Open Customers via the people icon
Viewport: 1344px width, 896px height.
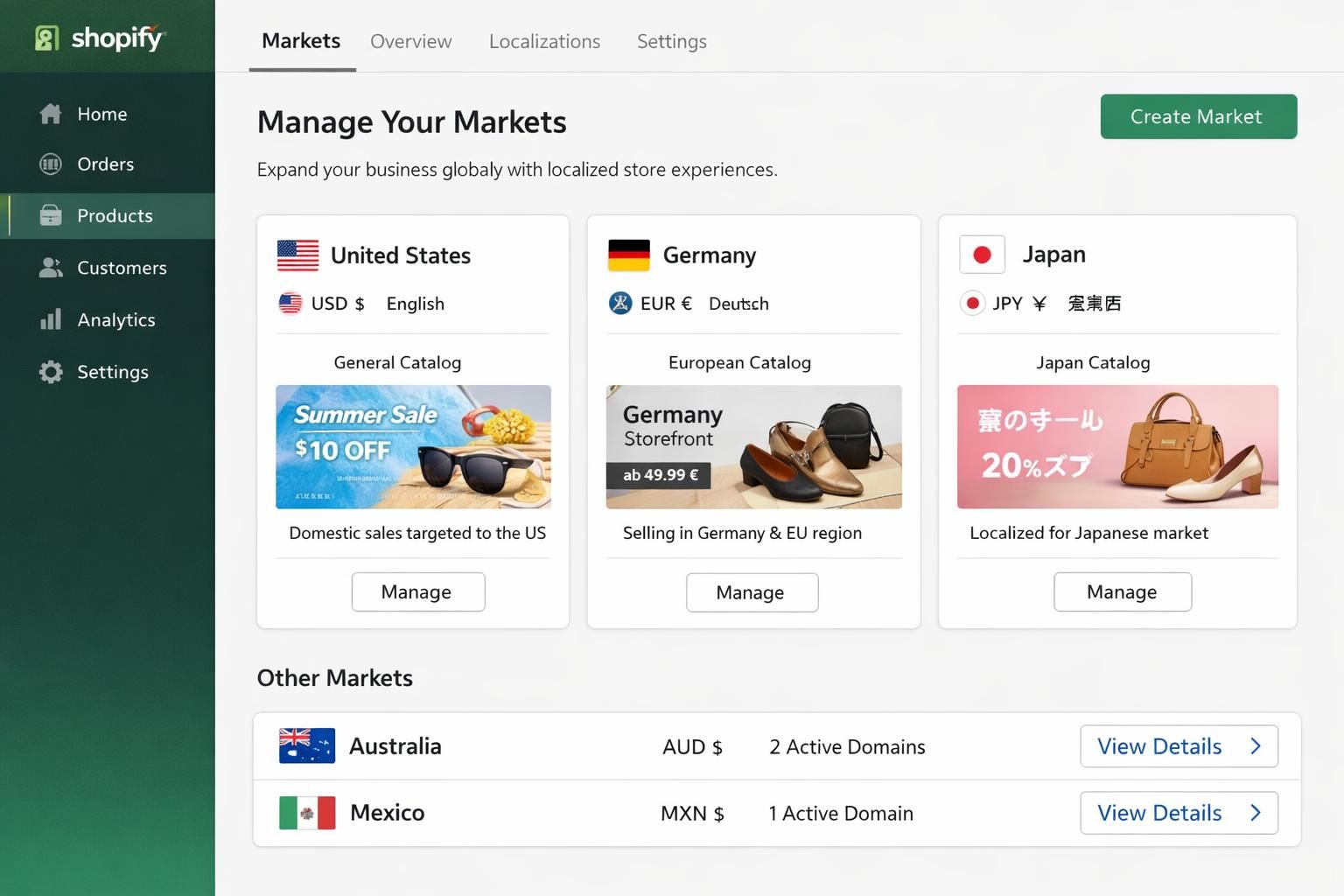pyautogui.click(x=51, y=268)
